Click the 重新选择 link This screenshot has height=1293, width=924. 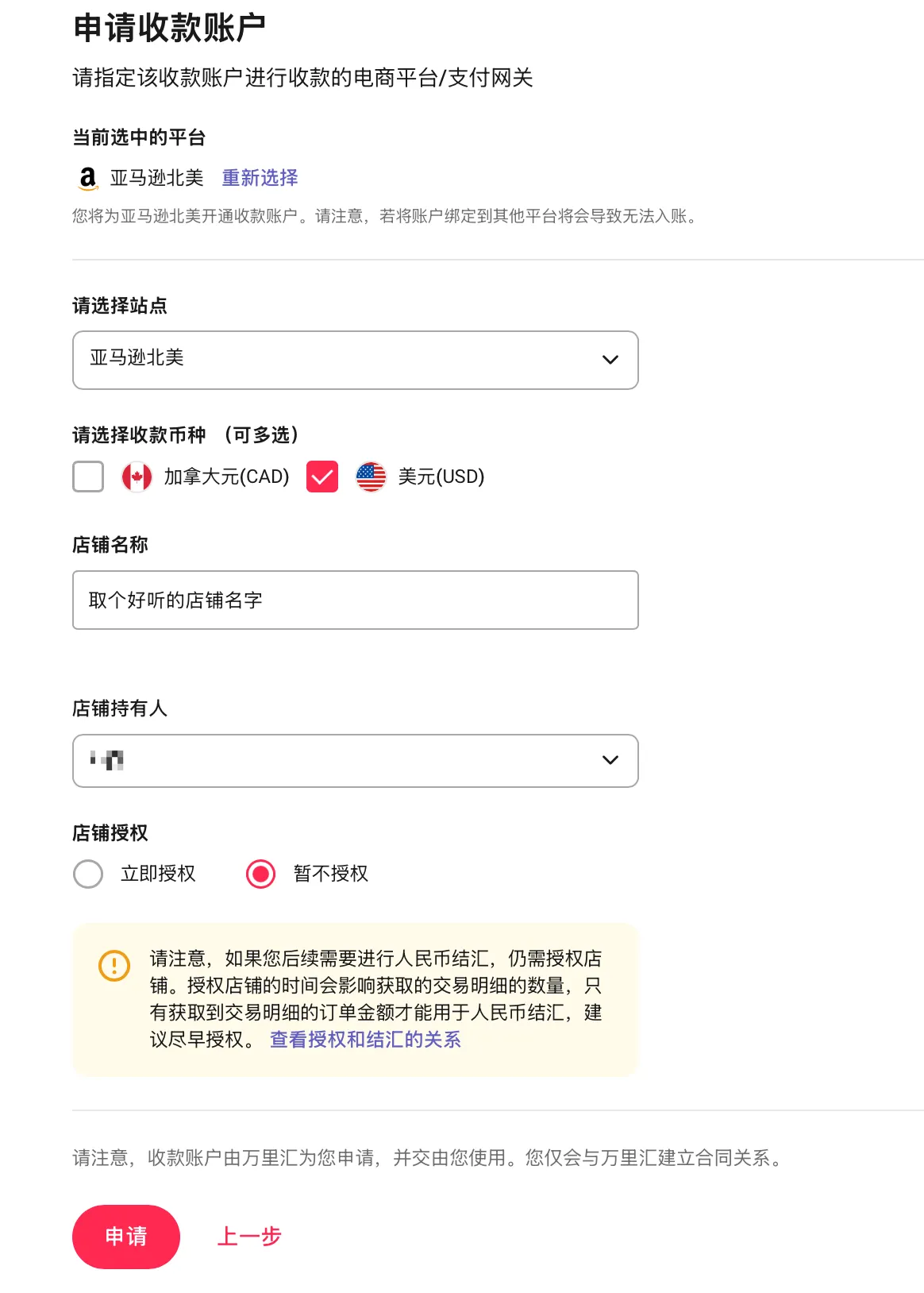tap(260, 178)
